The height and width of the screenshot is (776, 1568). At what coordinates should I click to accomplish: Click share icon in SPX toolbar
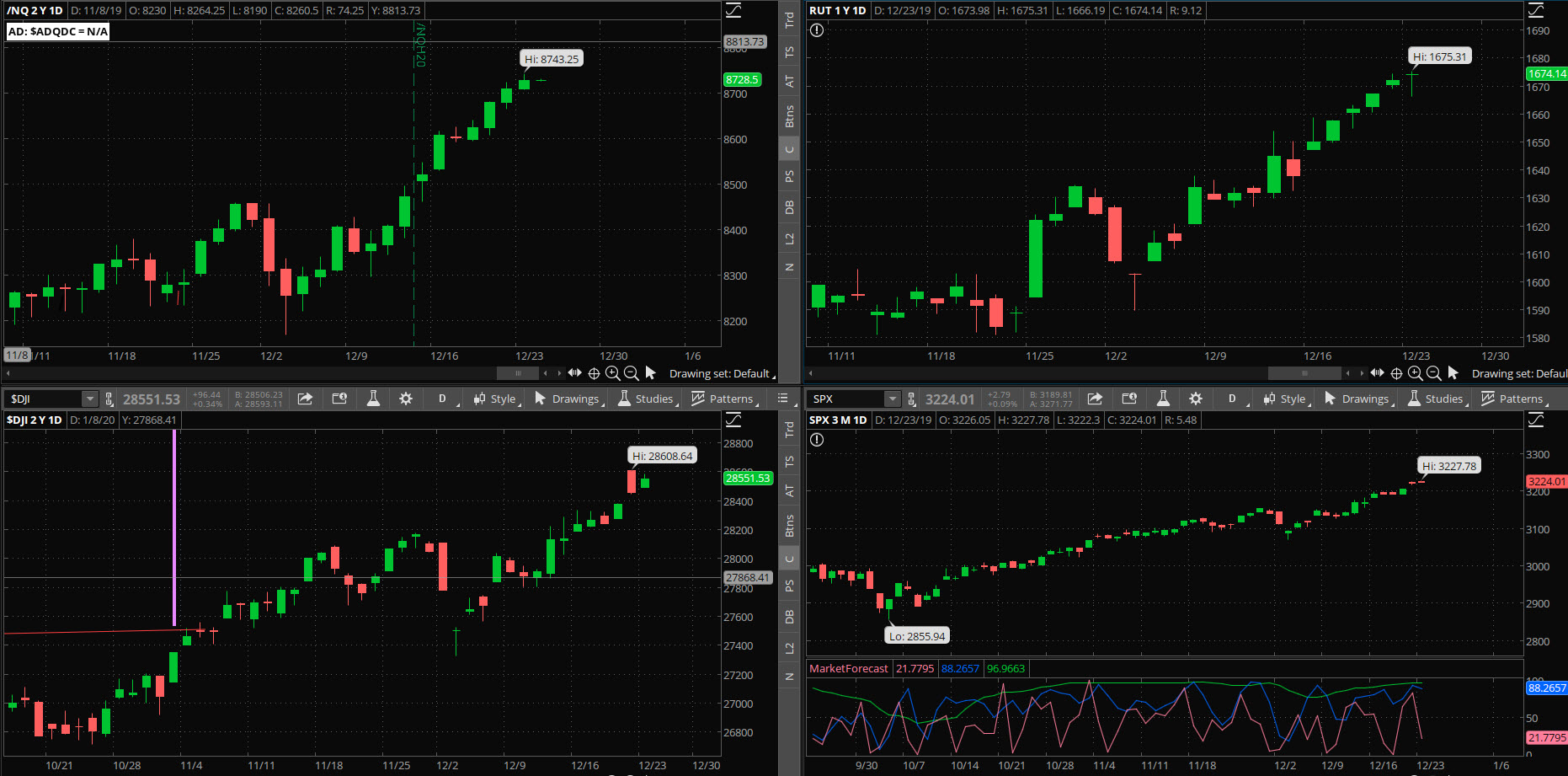click(x=1095, y=399)
